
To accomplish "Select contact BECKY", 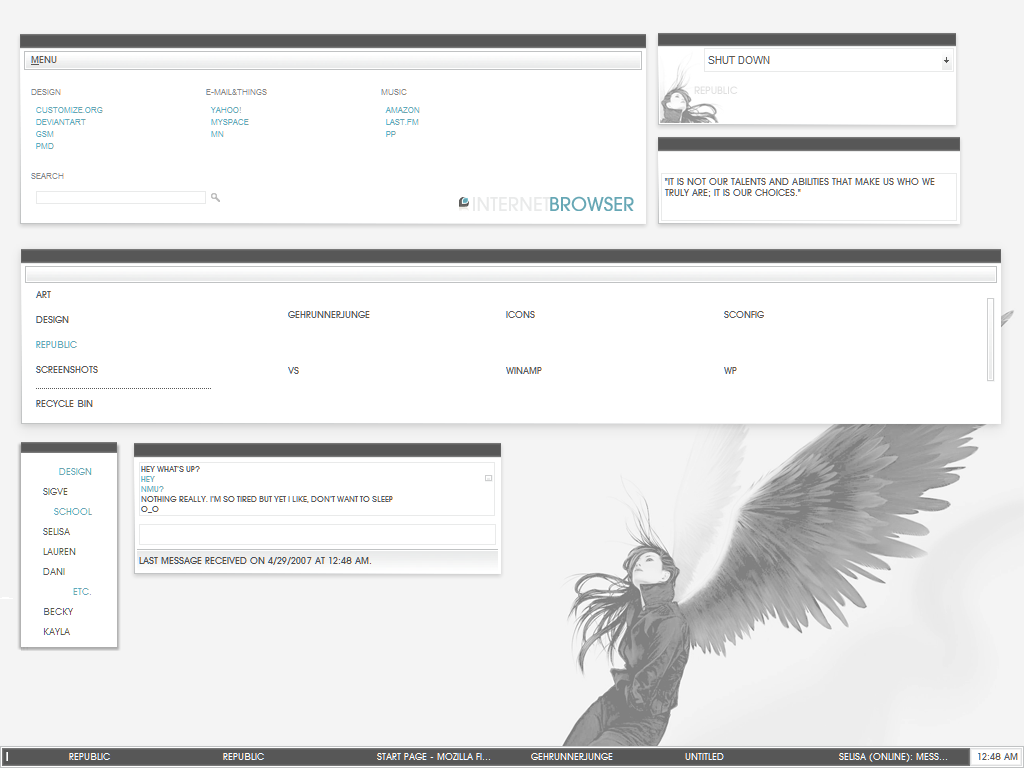I will click(58, 612).
